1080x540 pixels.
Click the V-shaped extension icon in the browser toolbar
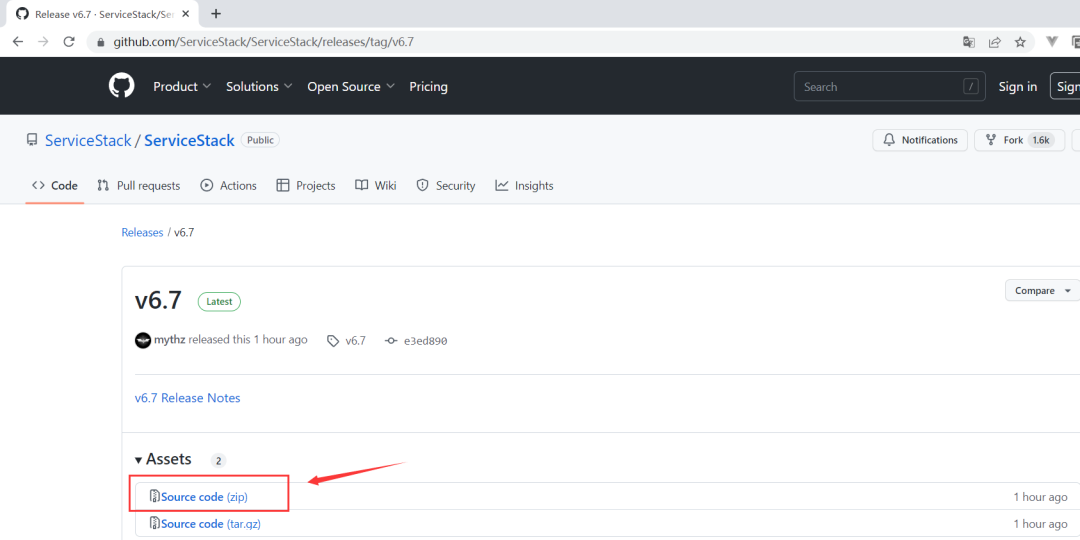tap(1052, 42)
